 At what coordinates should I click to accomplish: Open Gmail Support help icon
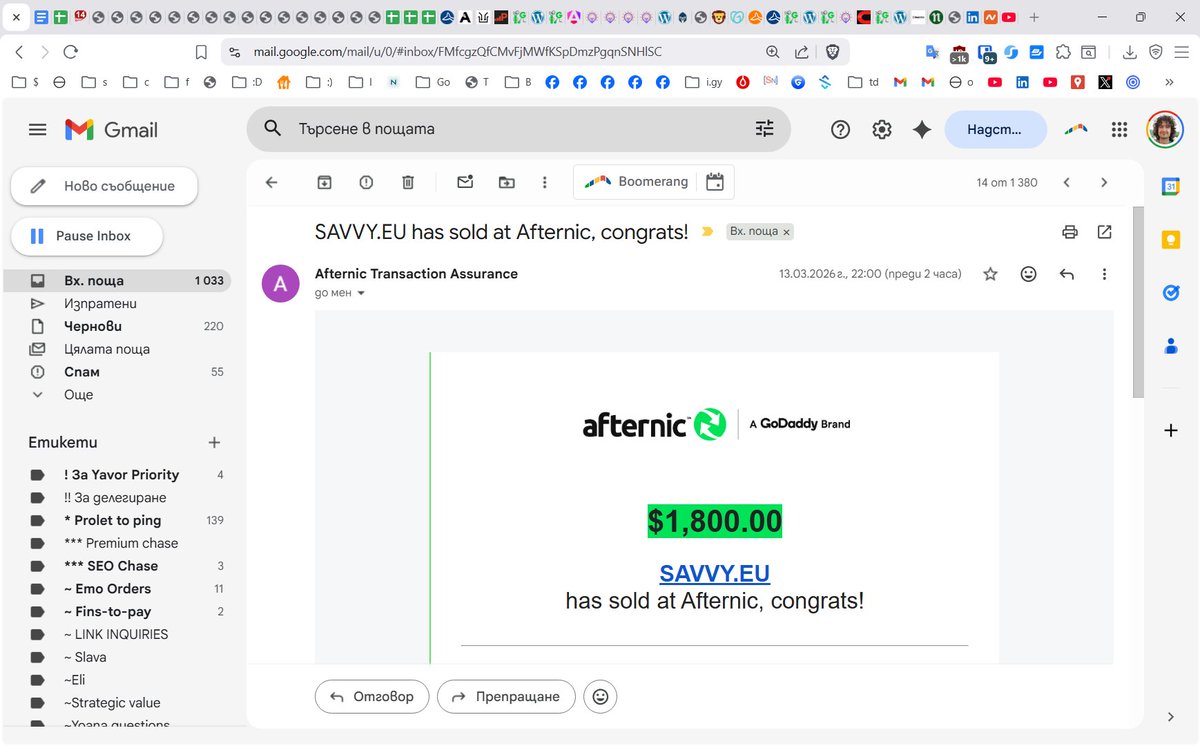(x=840, y=129)
